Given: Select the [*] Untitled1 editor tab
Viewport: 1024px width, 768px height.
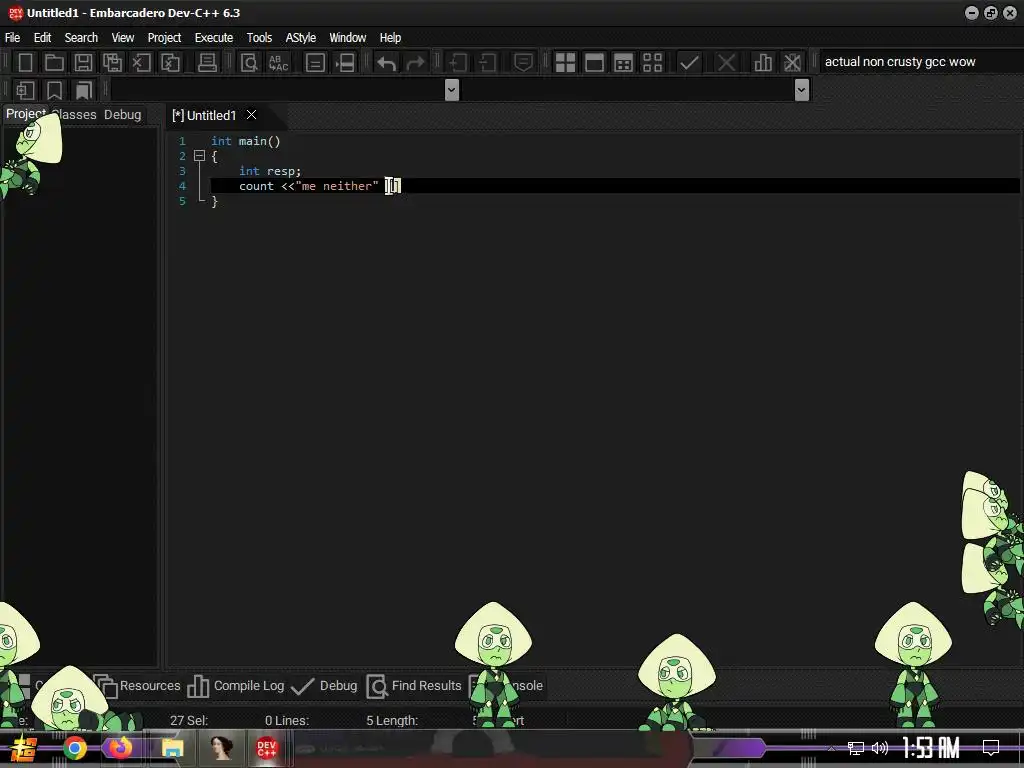Looking at the screenshot, I should [x=204, y=116].
